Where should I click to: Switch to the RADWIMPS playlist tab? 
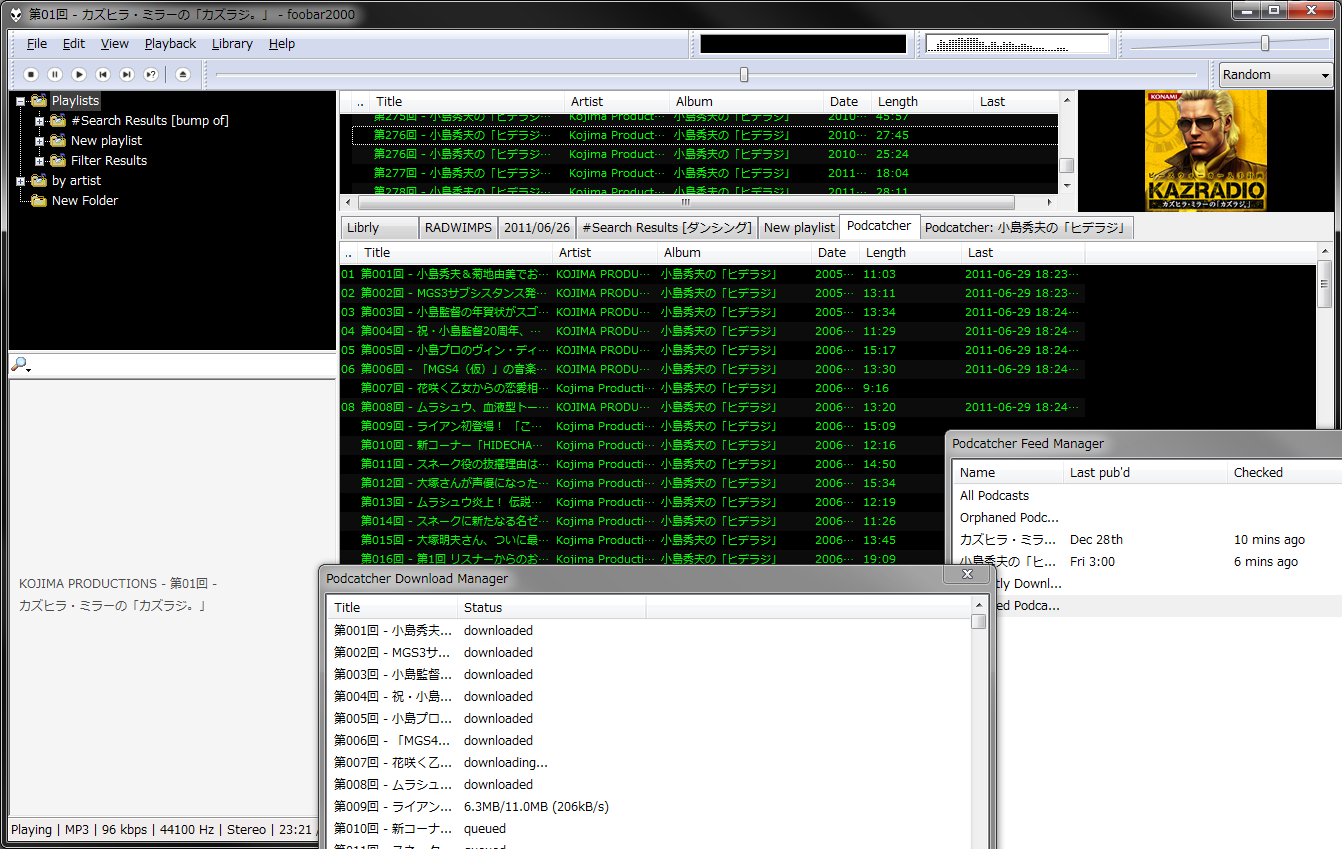(458, 228)
